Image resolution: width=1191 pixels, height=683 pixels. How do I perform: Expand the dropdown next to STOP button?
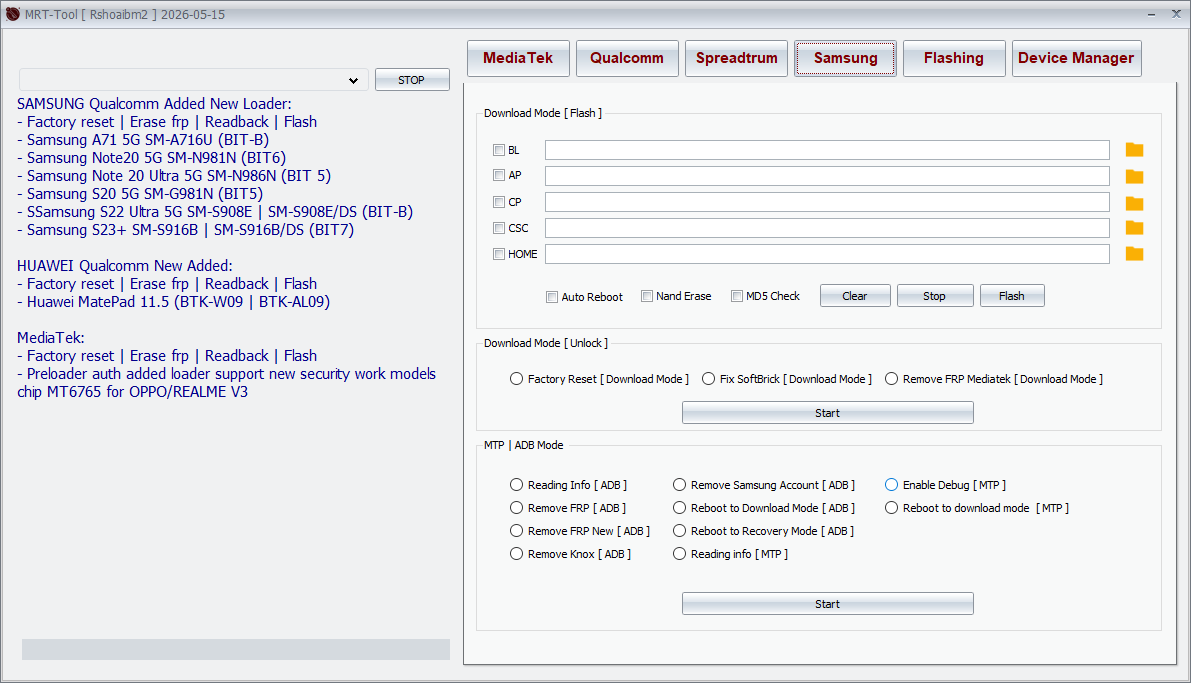(x=353, y=80)
